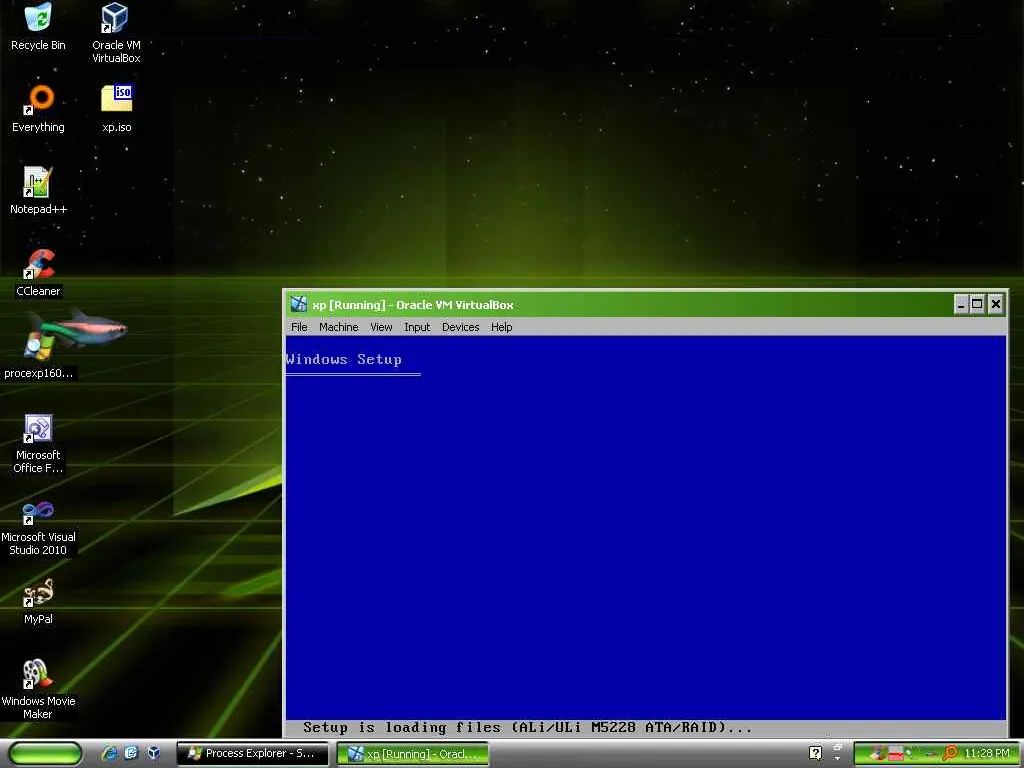Click the language bar help question-mark icon

pyautogui.click(x=815, y=753)
